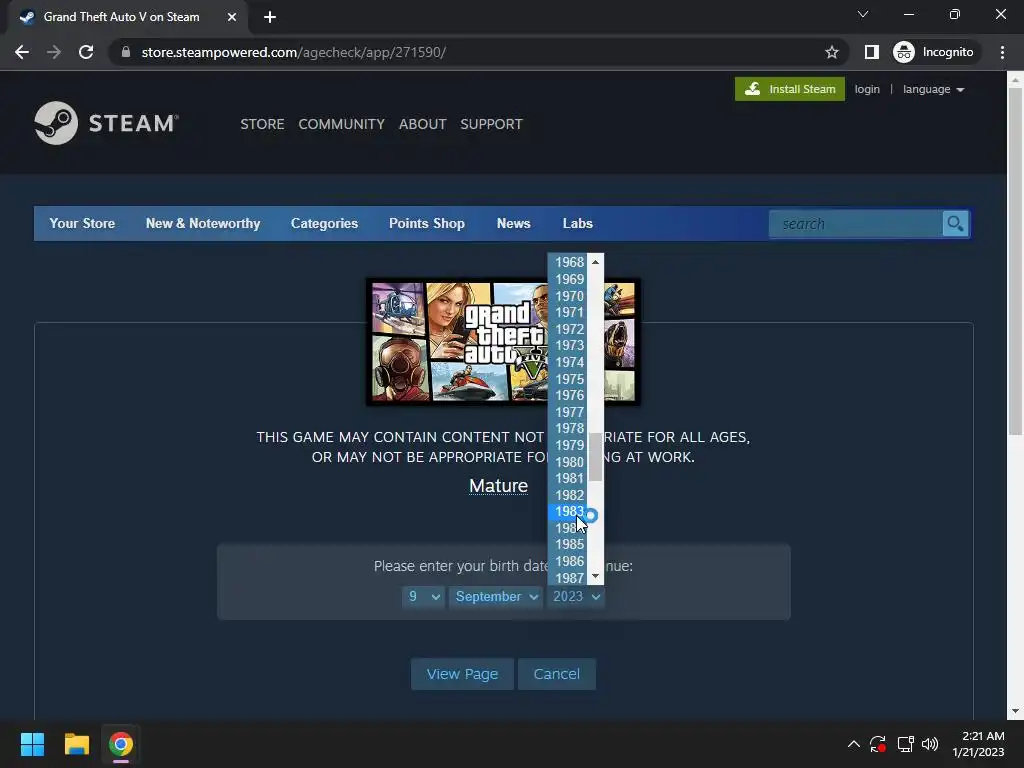This screenshot has height=768, width=1024.
Task: Open the year dropdown showing 2023
Action: click(x=575, y=596)
